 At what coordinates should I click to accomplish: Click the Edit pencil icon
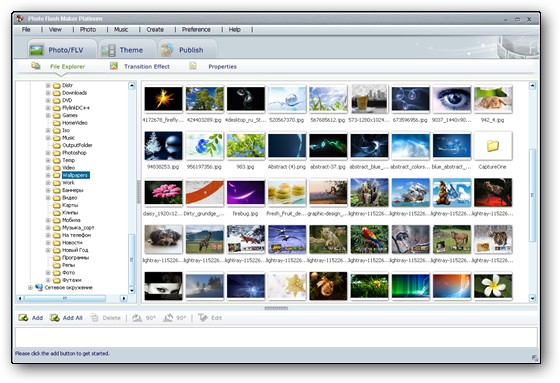[202, 318]
